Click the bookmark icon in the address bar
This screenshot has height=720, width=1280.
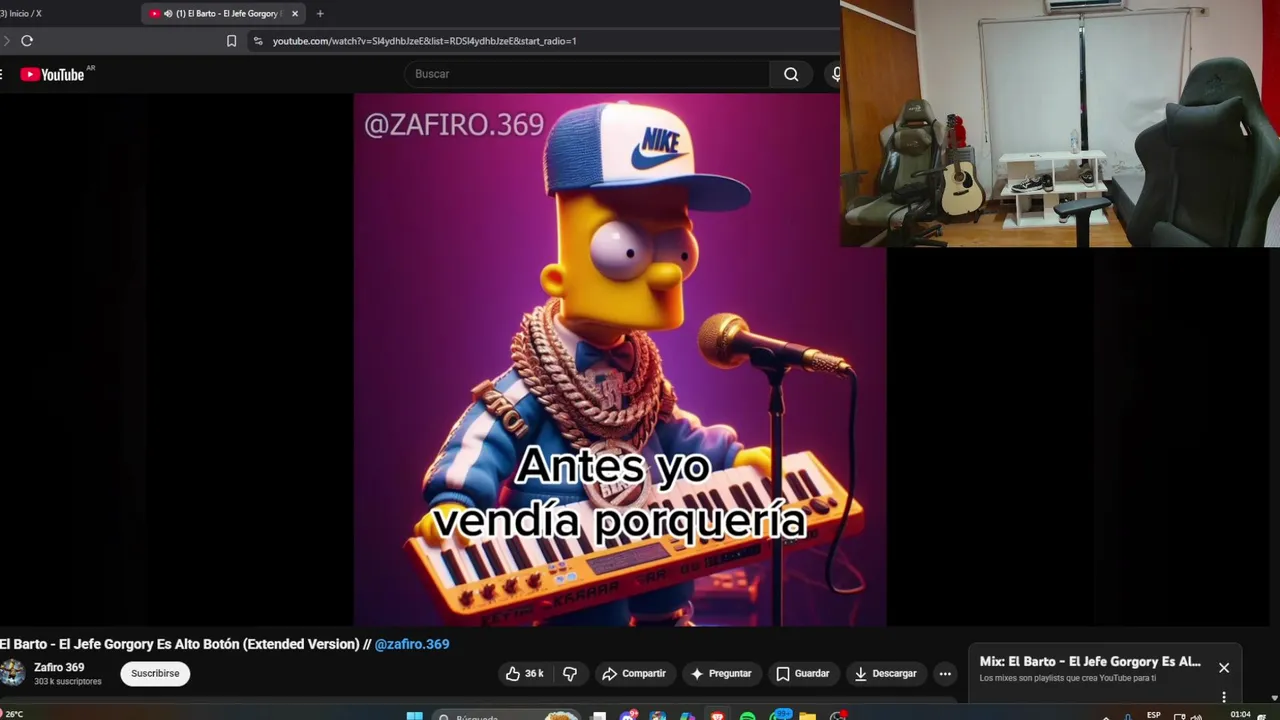231,41
